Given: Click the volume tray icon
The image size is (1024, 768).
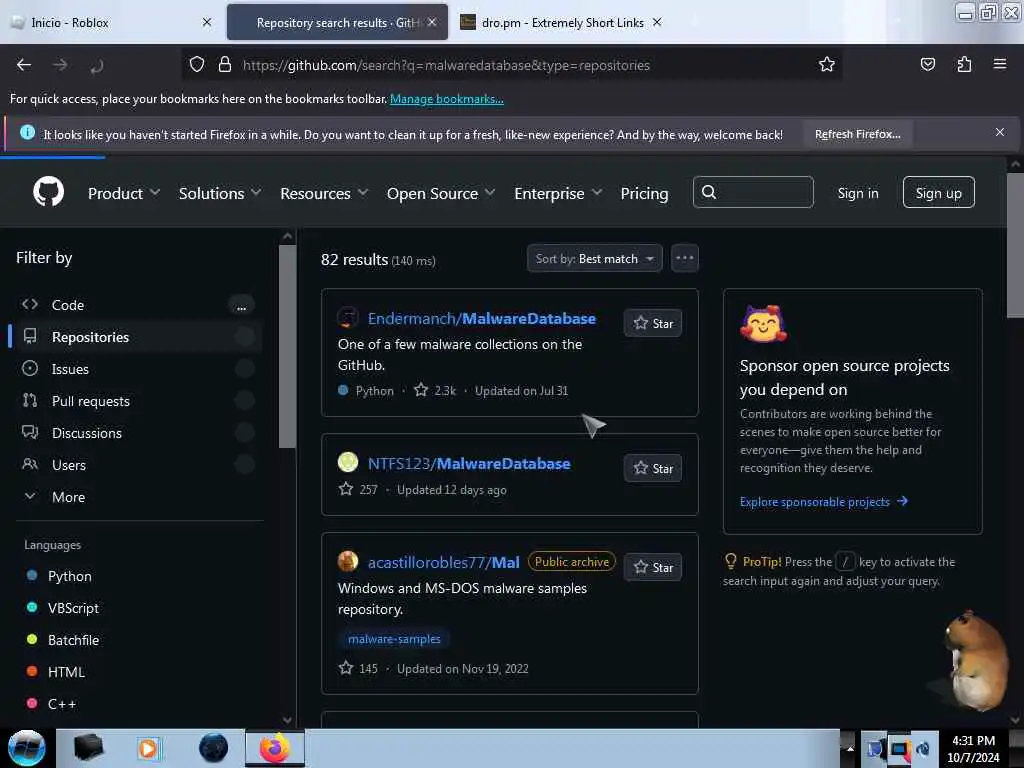Looking at the screenshot, I should [923, 749].
